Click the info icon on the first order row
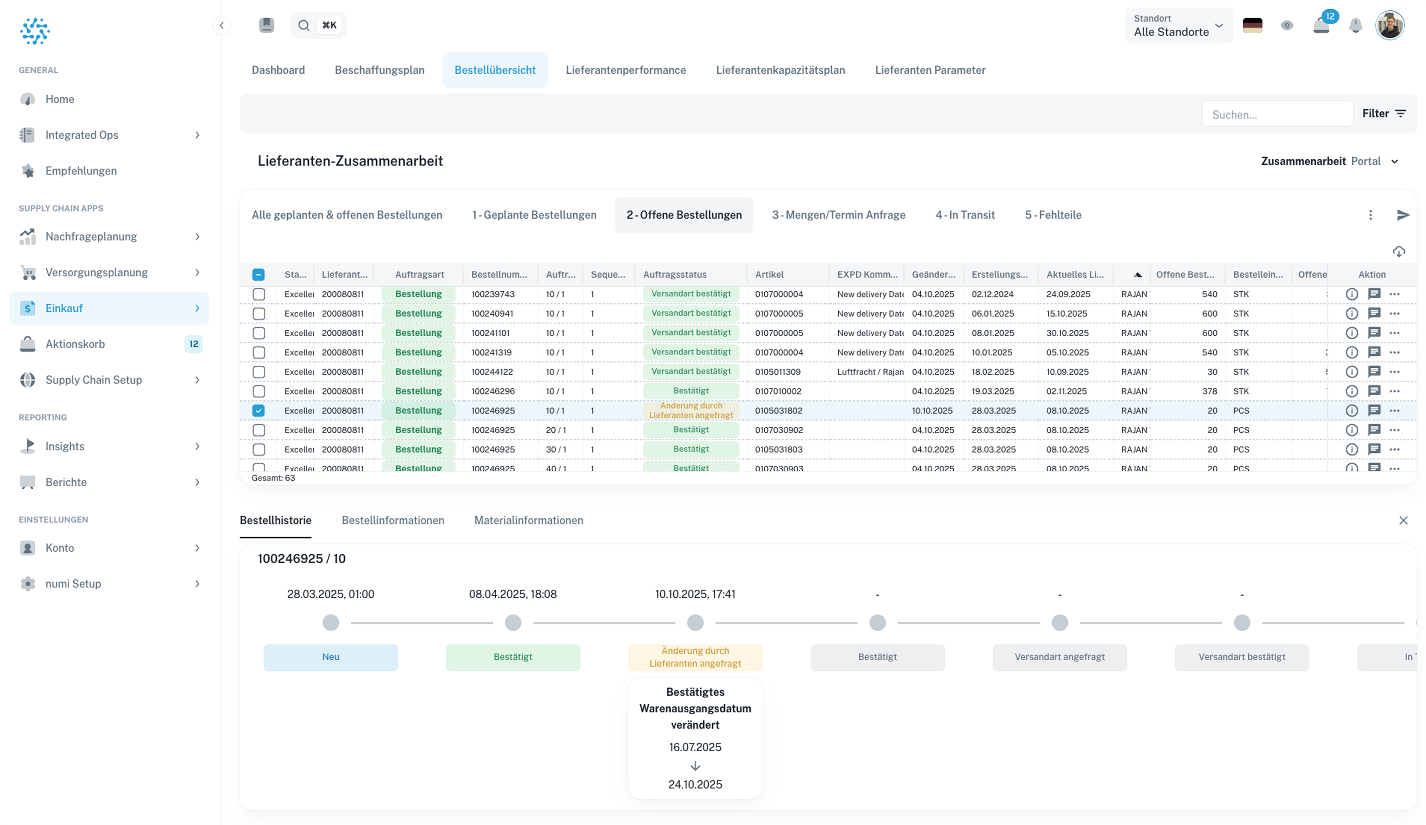 (1352, 294)
